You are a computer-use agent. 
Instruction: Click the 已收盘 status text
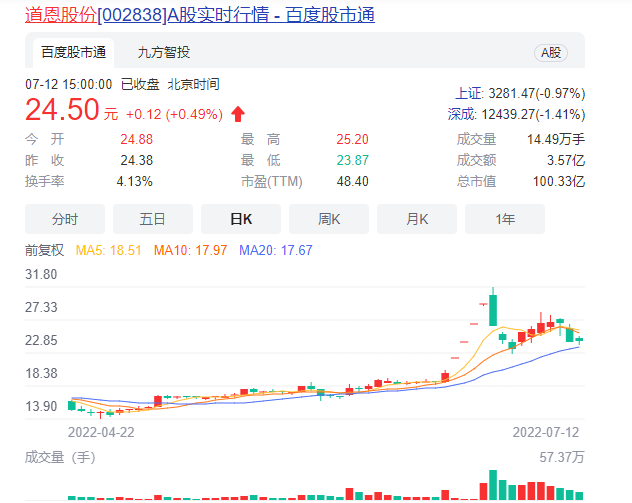140,85
